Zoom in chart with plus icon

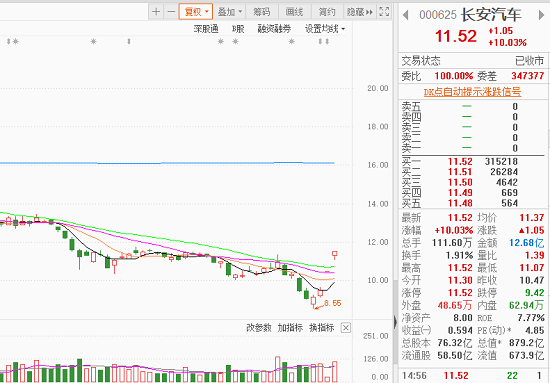(156, 12)
